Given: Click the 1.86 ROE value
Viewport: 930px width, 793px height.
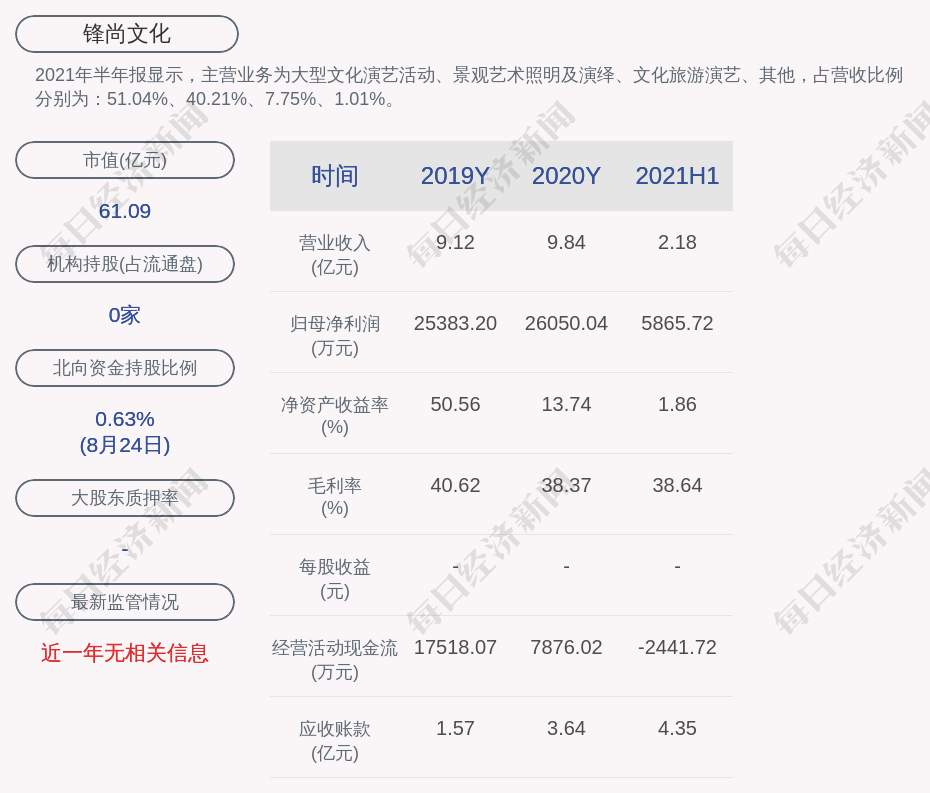Looking at the screenshot, I should click(677, 405).
